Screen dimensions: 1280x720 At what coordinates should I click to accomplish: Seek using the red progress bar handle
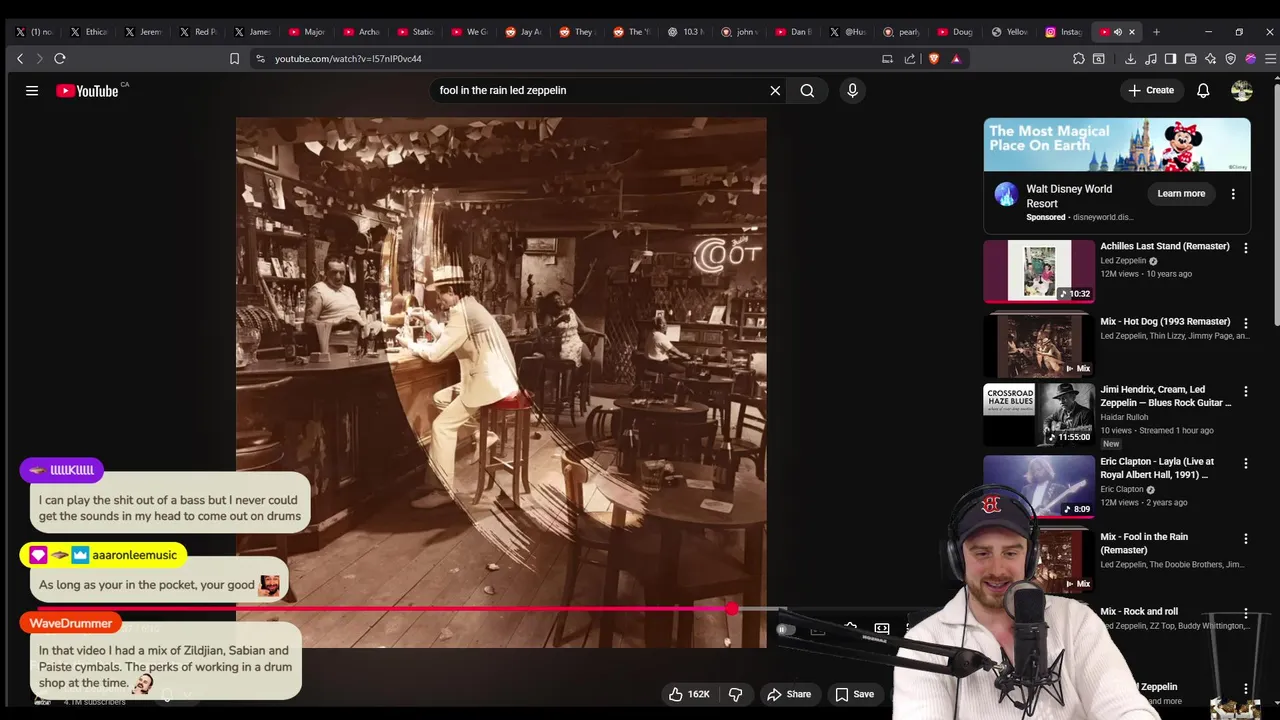click(732, 608)
